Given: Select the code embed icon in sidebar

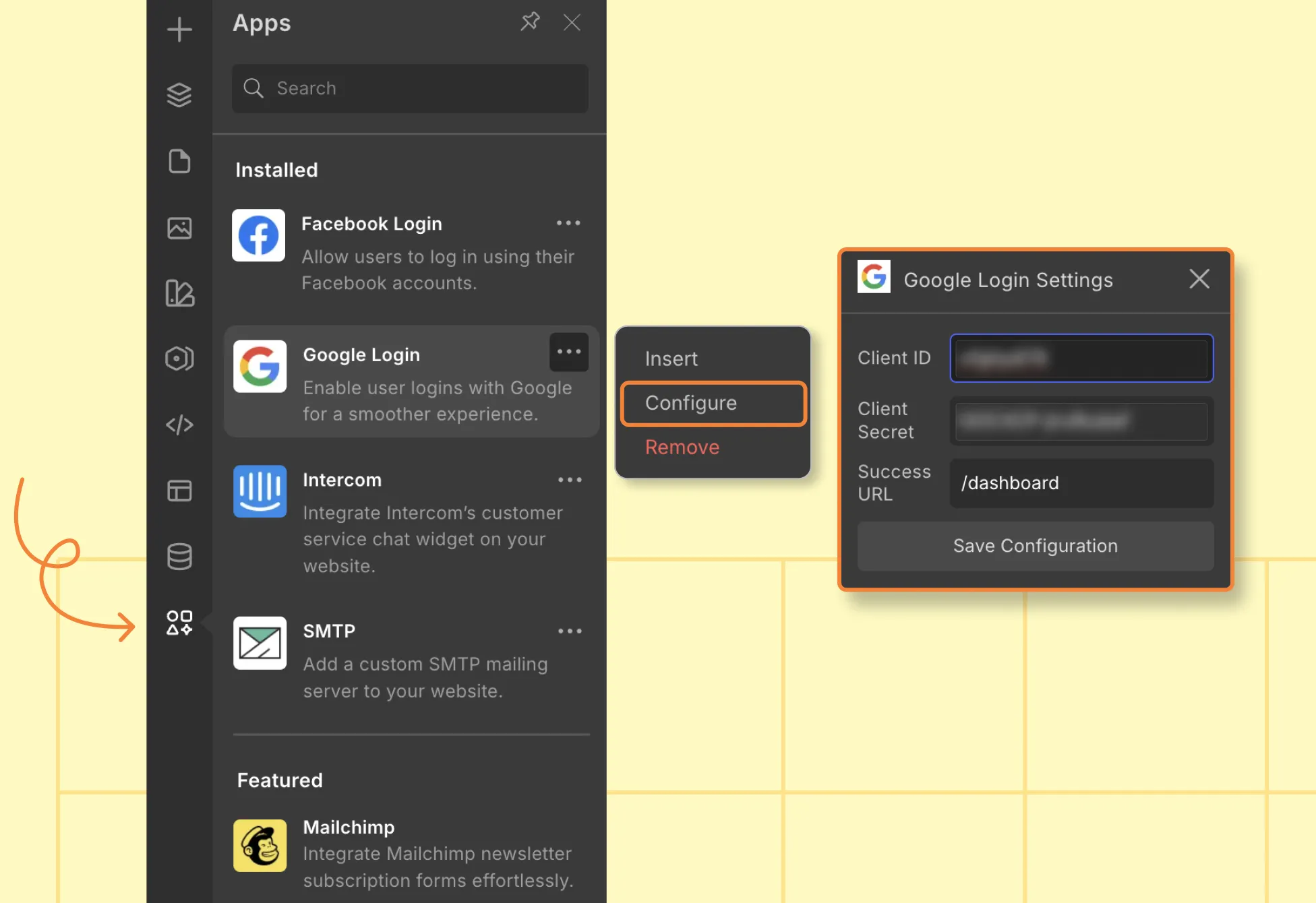Looking at the screenshot, I should point(179,425).
